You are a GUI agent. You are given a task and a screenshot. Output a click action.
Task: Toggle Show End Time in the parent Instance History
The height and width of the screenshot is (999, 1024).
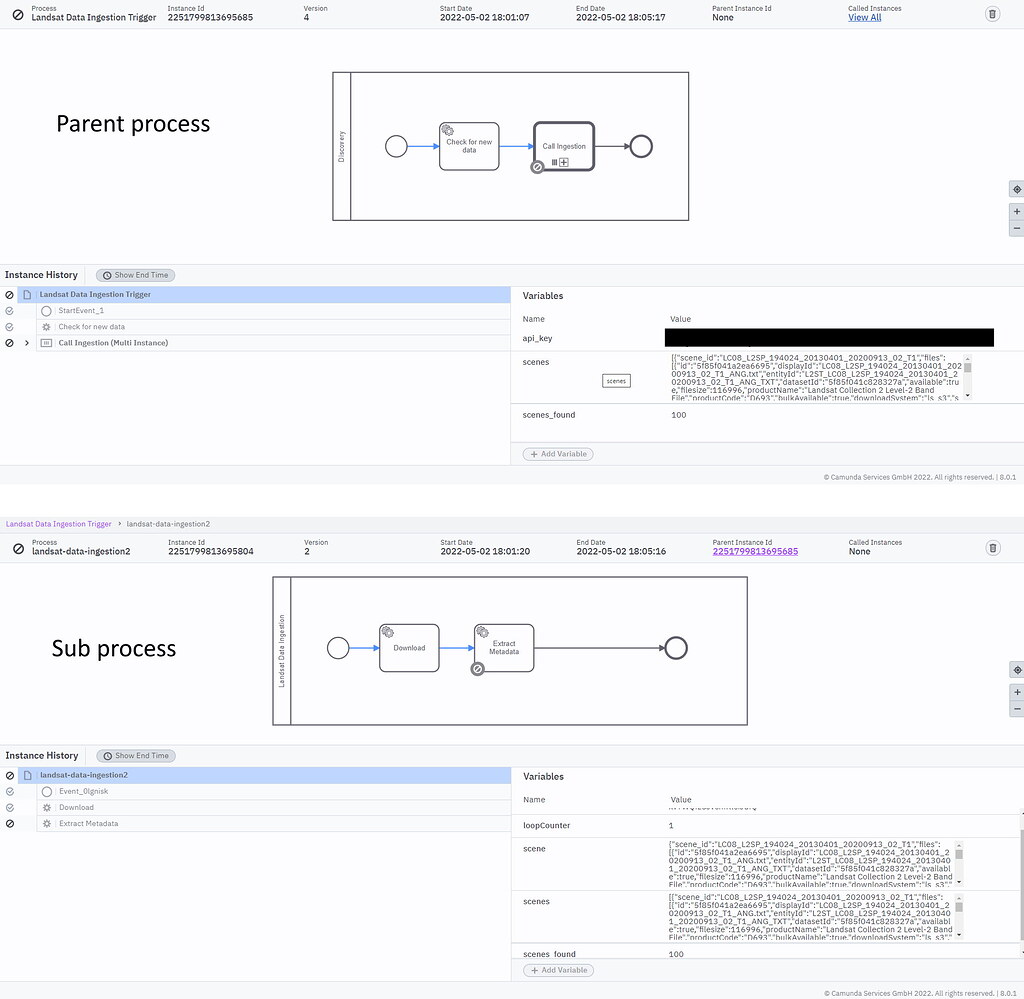pyautogui.click(x=135, y=274)
